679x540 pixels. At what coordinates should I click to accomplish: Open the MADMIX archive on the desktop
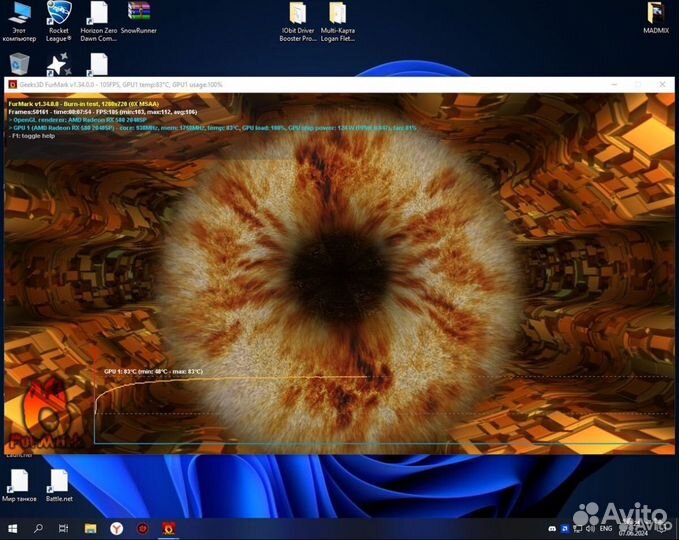pos(655,13)
